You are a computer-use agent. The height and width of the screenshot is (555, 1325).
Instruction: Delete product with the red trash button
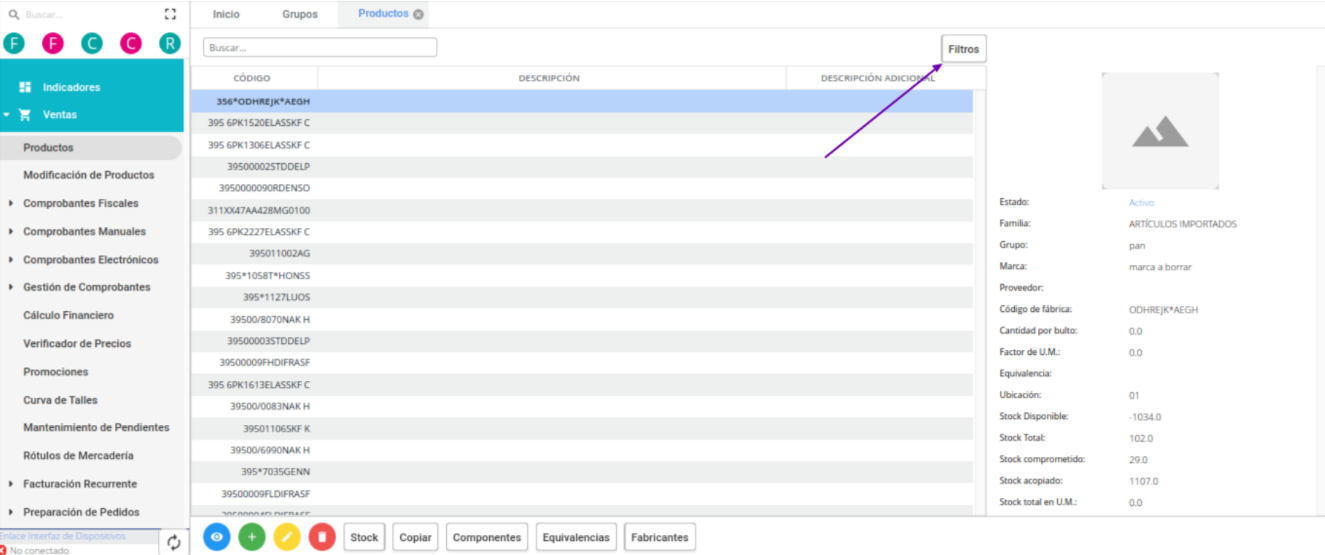[x=322, y=537]
